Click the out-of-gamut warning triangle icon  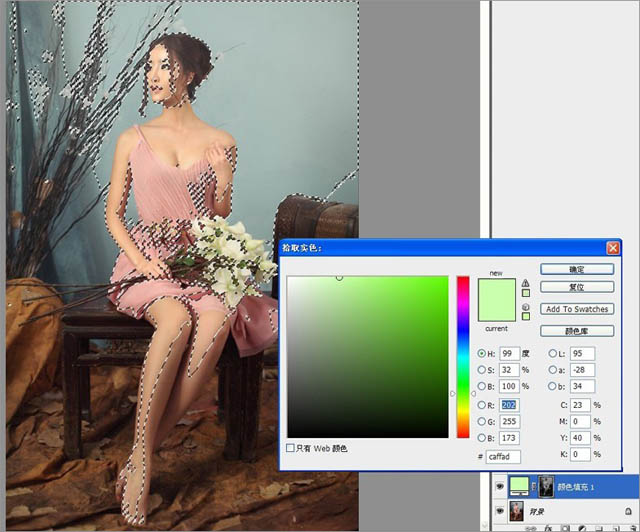[526, 283]
